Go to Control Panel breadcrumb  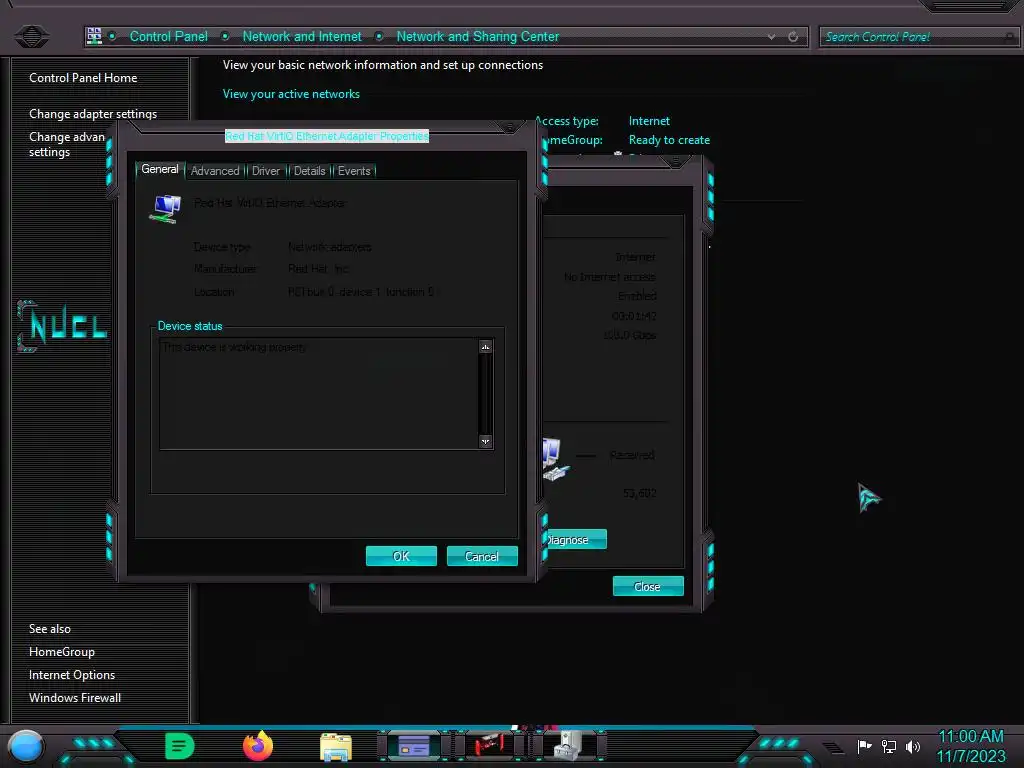point(168,37)
